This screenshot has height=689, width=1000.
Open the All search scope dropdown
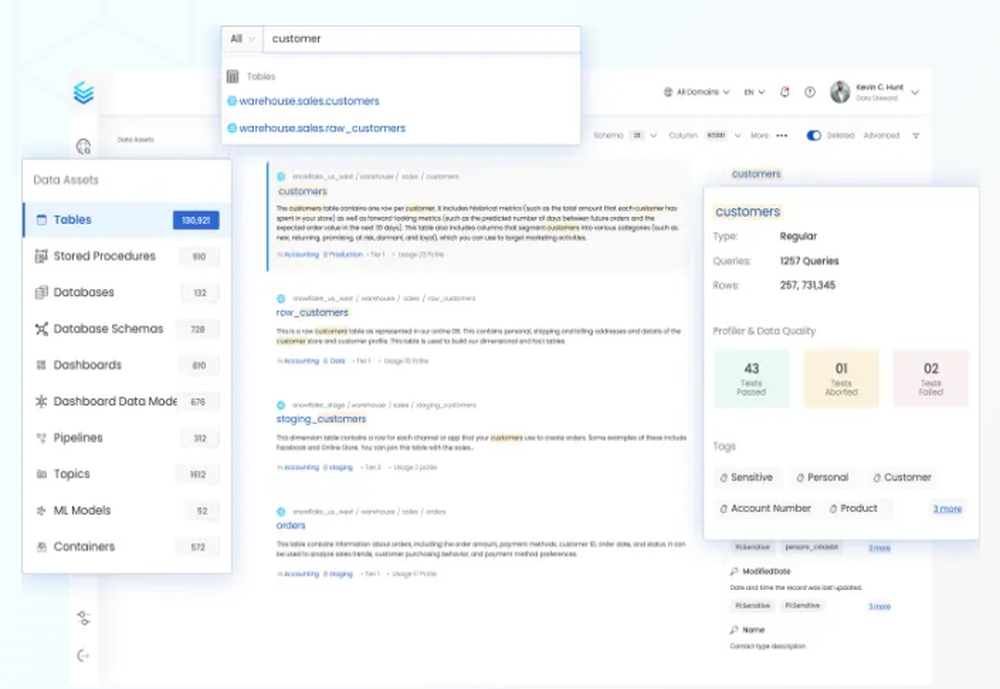pos(242,39)
